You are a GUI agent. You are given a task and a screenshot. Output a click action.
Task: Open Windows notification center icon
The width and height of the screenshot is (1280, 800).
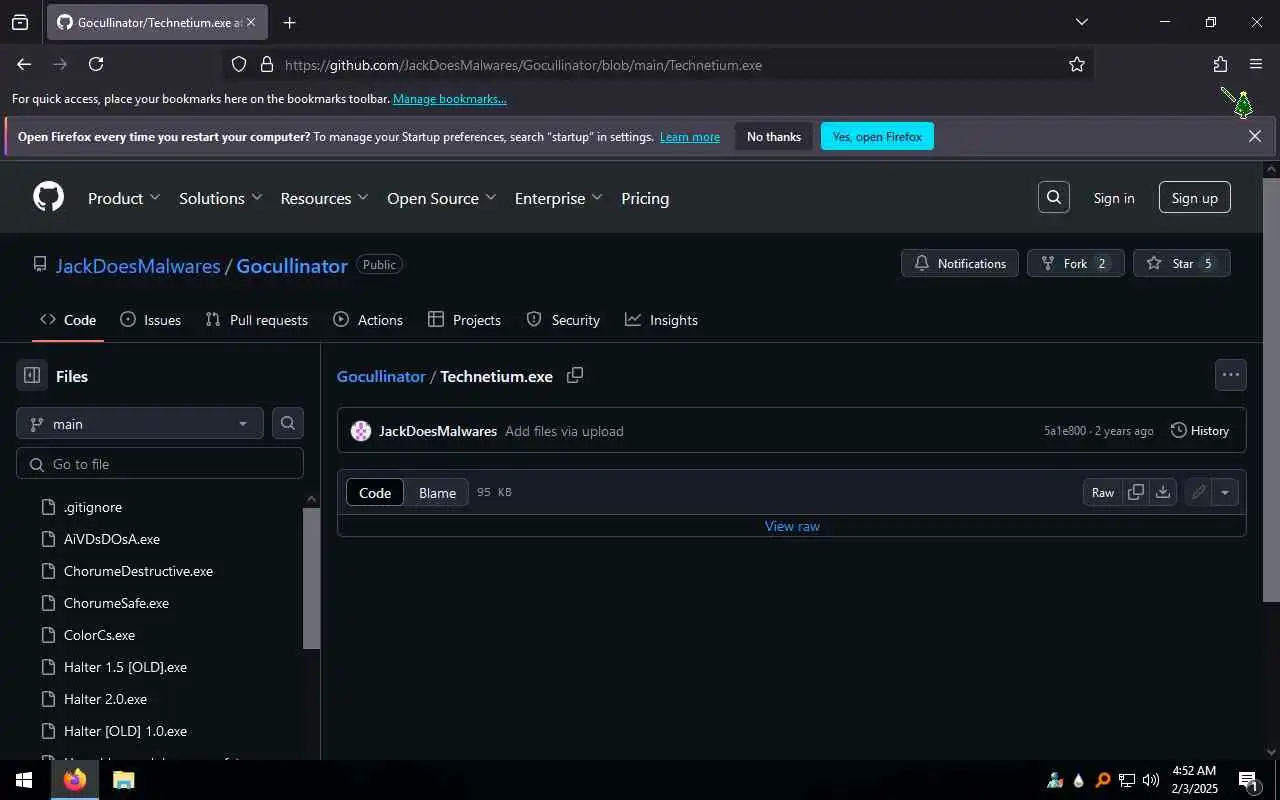(1248, 780)
